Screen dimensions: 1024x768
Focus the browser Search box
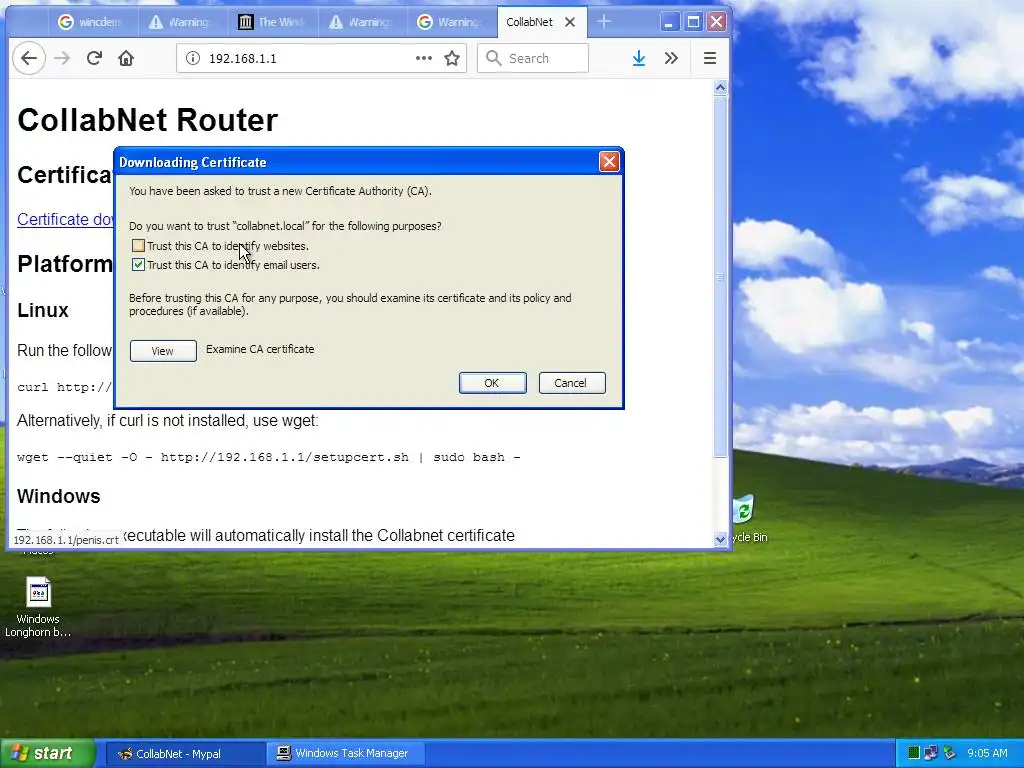click(533, 58)
